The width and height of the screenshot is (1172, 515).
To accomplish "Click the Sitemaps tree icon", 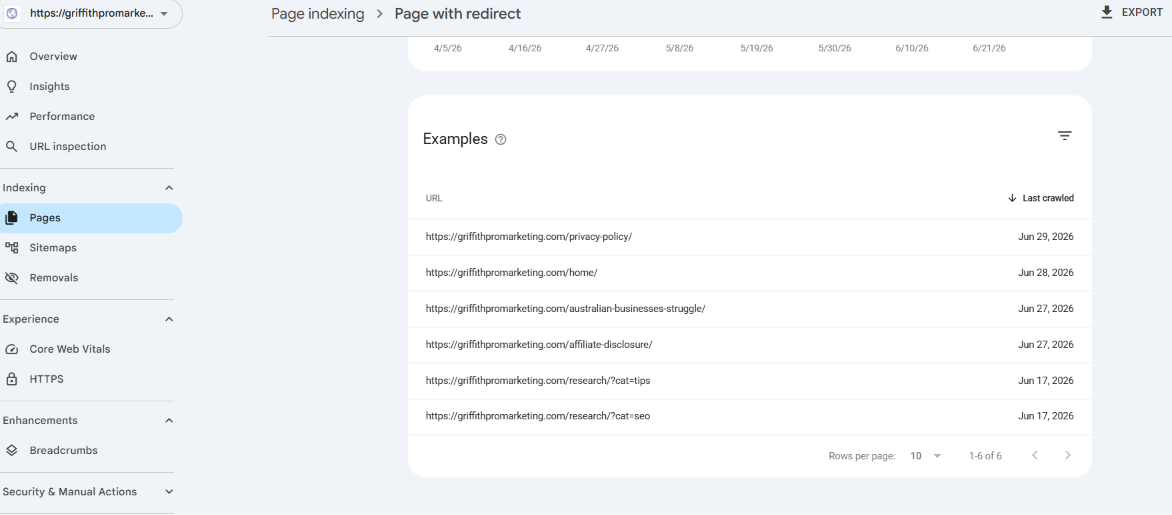I will tap(11, 247).
